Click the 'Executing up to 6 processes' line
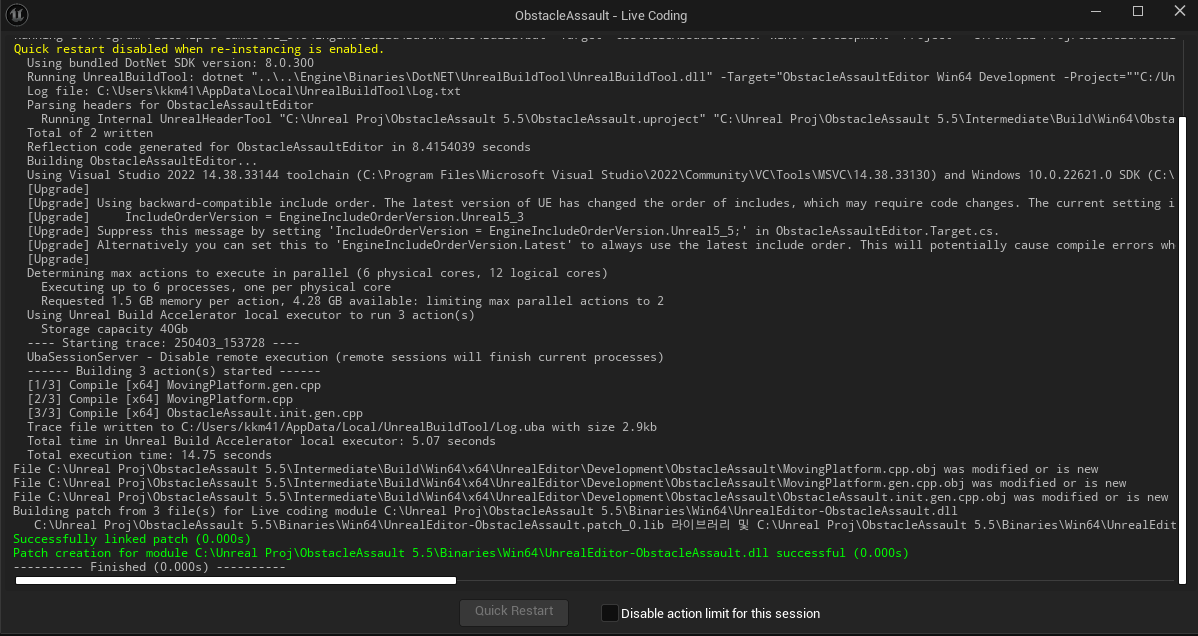This screenshot has width=1198, height=636. click(215, 287)
